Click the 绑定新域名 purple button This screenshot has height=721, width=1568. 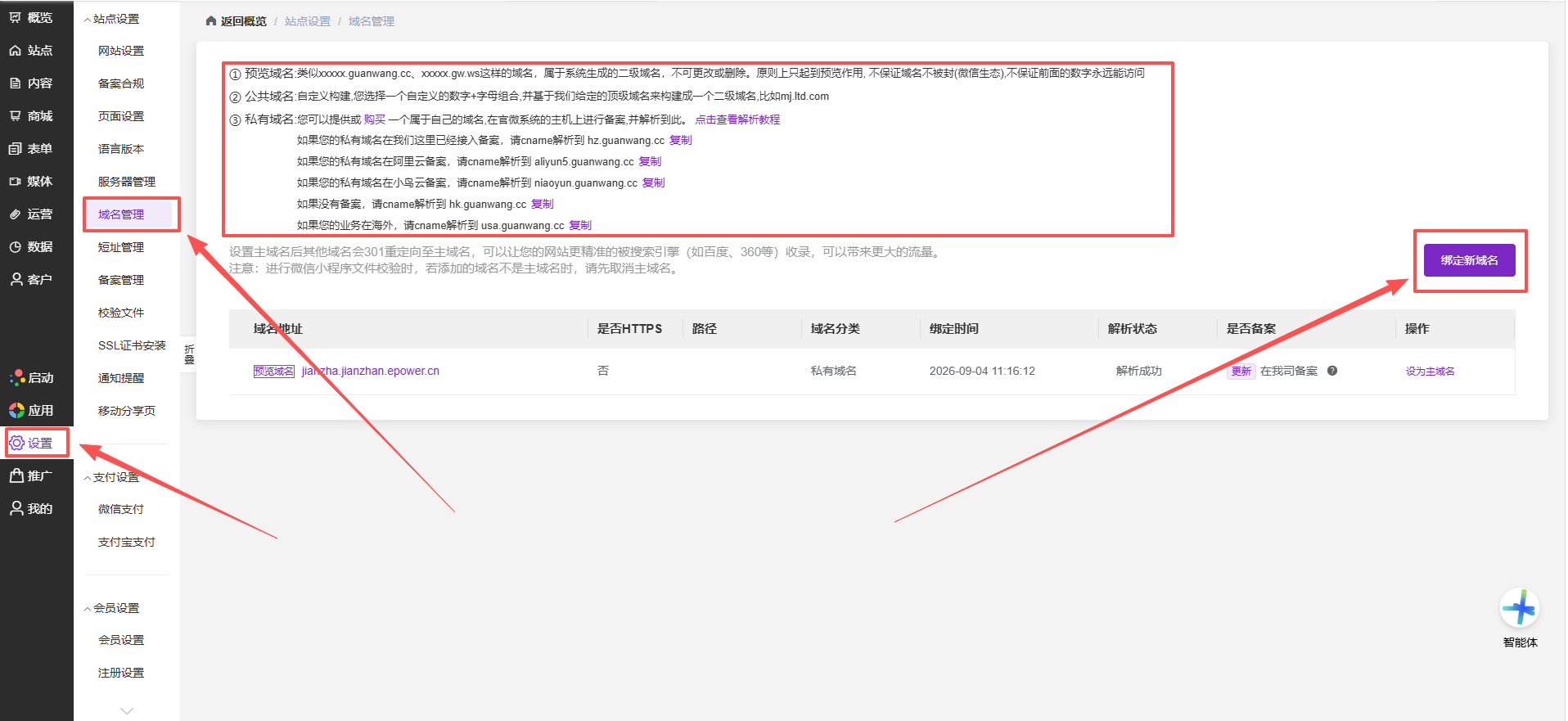[1469, 260]
